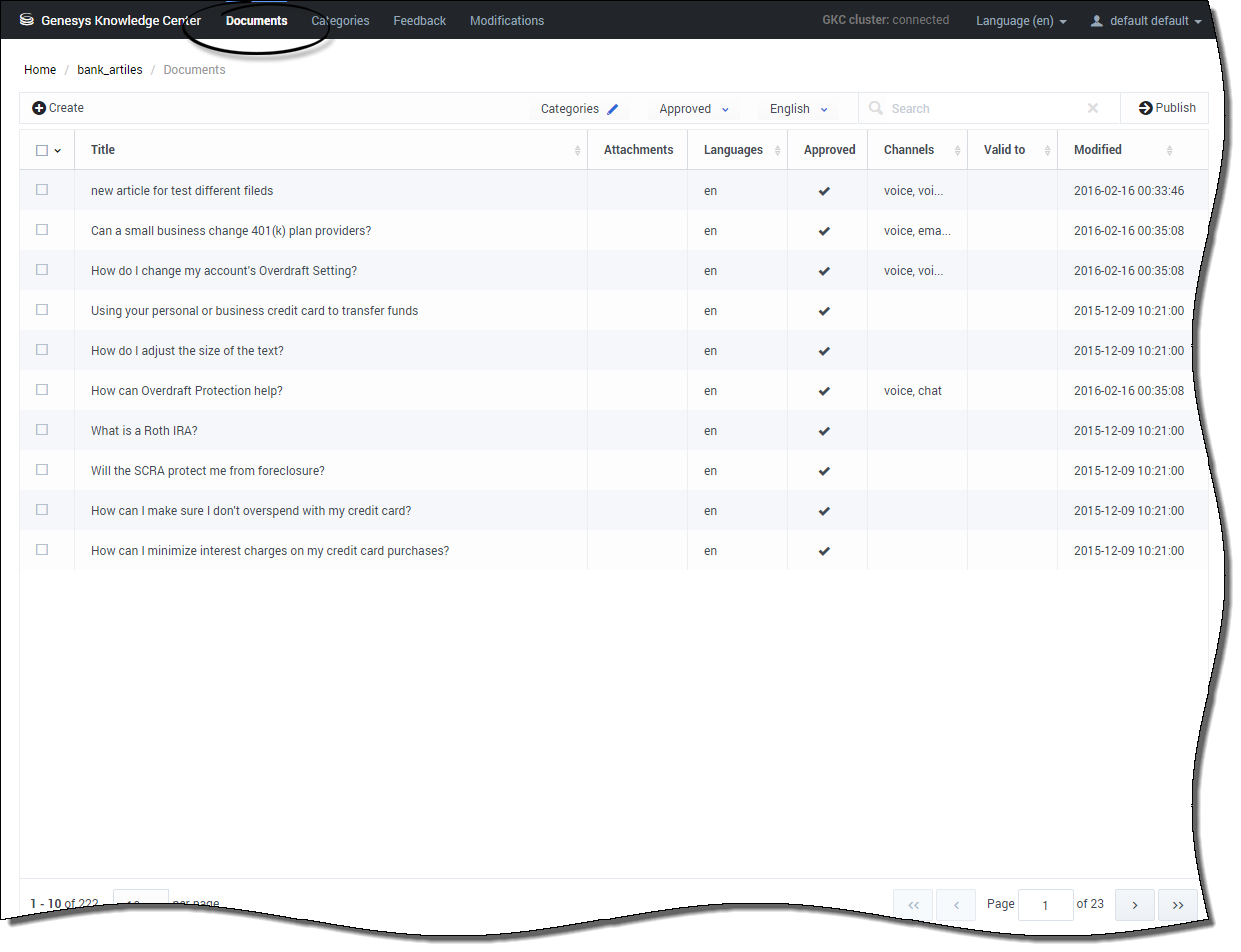Open the Modifications tab
The width and height of the screenshot is (1241, 952).
tap(507, 21)
